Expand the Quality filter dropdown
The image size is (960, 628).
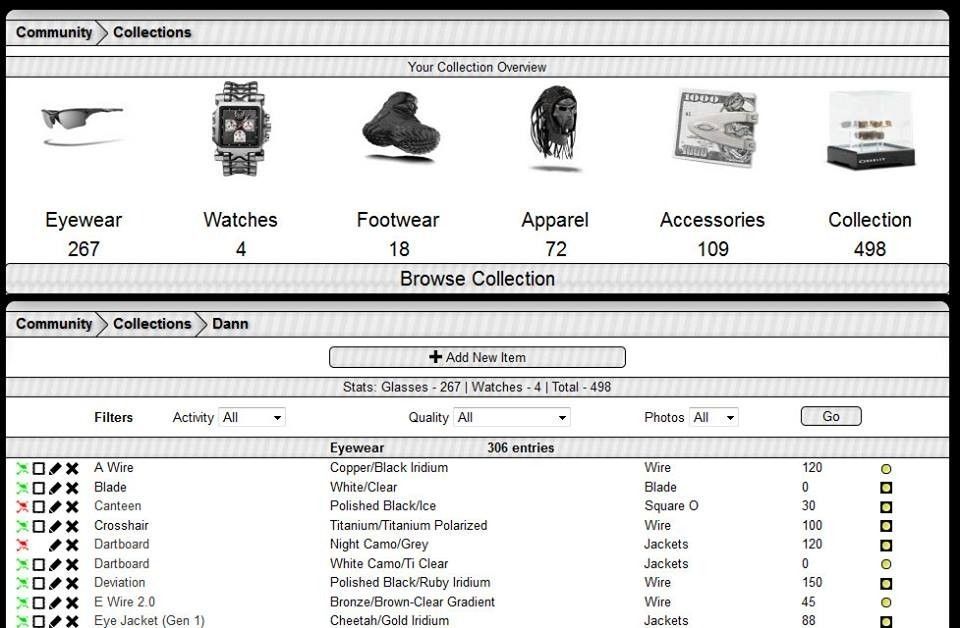pyautogui.click(x=511, y=417)
